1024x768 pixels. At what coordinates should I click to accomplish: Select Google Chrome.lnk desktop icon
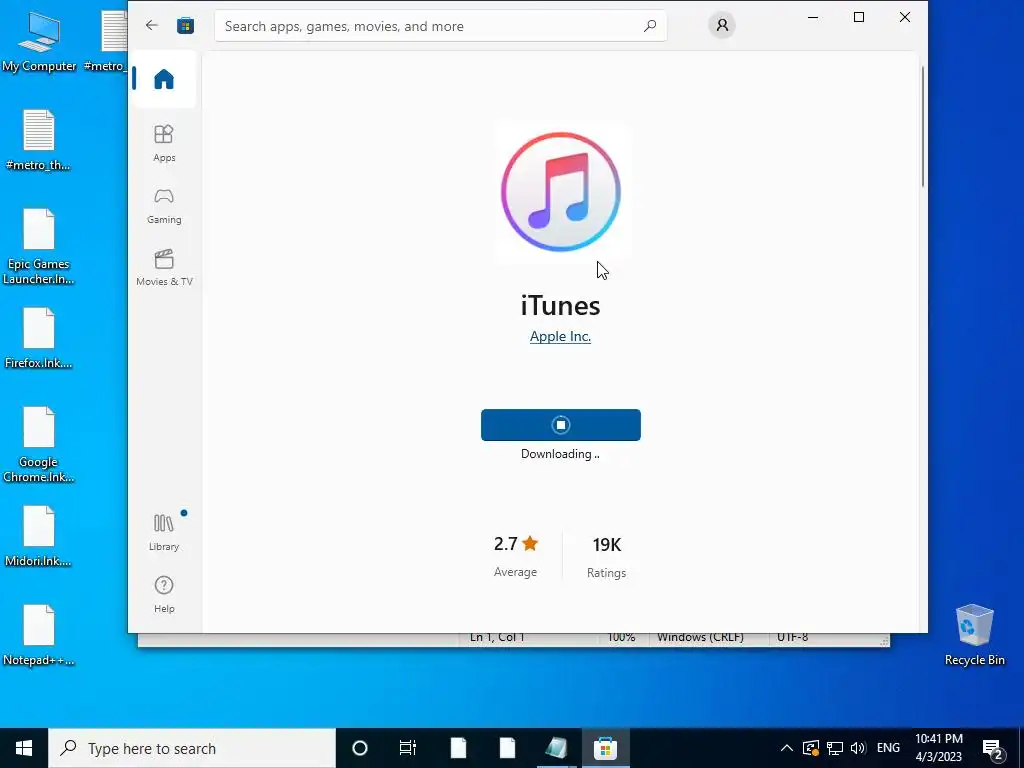[39, 445]
